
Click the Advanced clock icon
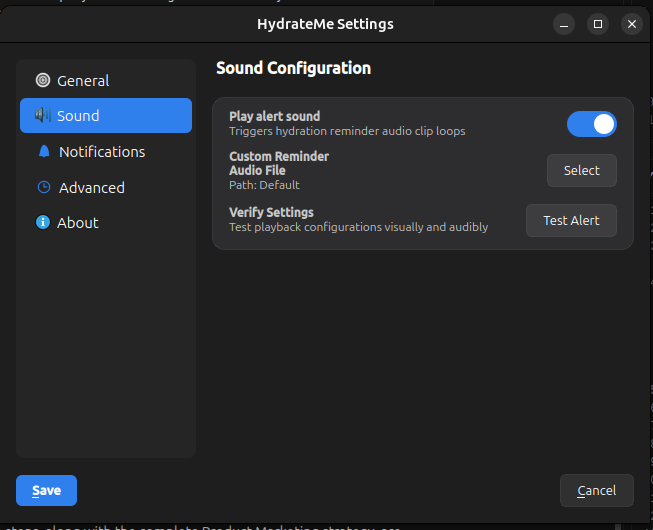click(x=44, y=187)
